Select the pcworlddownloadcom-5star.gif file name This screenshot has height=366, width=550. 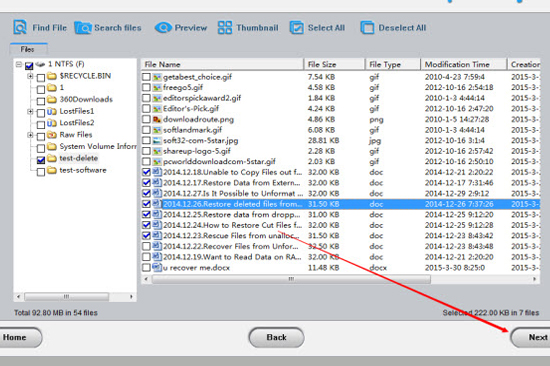(x=219, y=162)
